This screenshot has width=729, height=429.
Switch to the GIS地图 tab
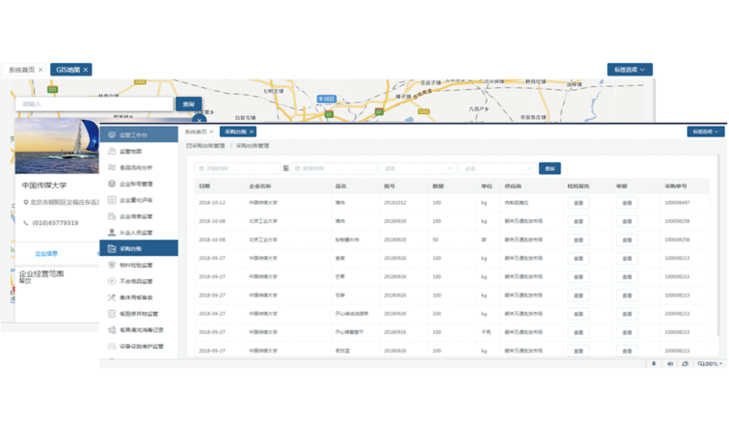coord(69,70)
